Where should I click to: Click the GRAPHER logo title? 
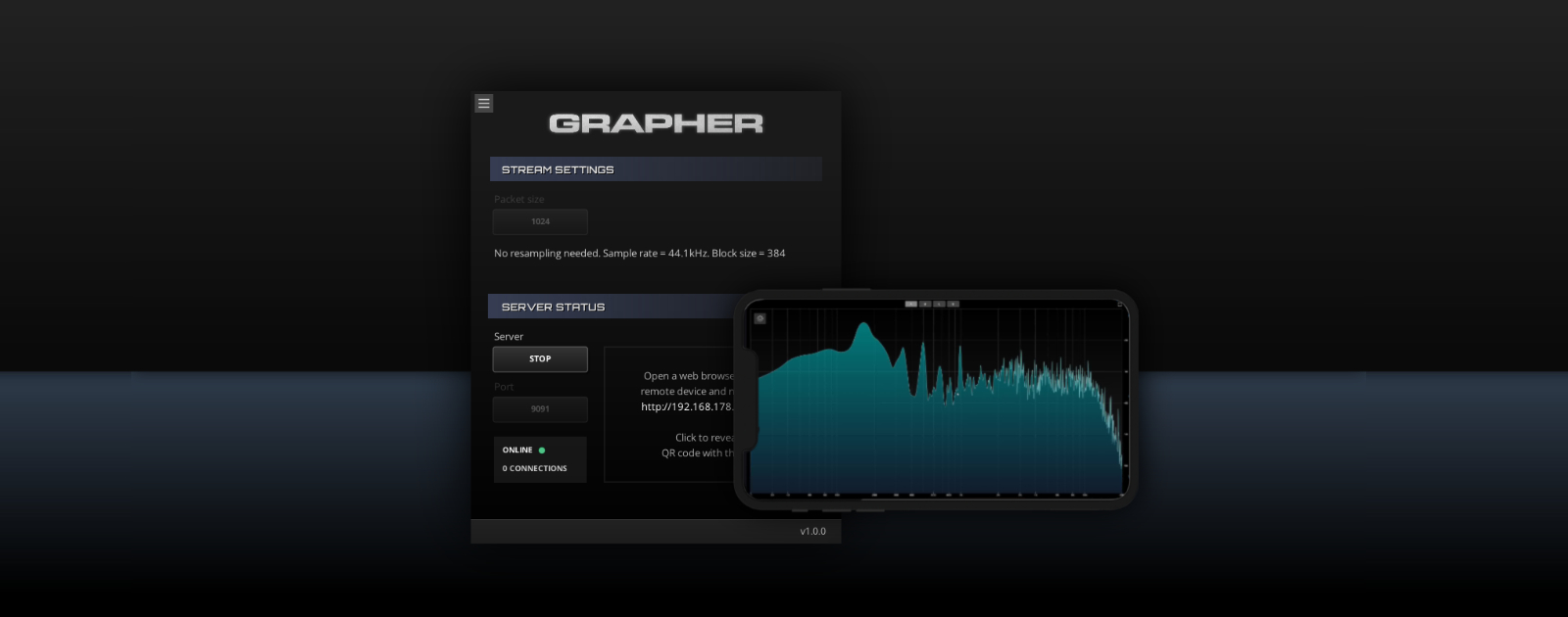coord(656,123)
